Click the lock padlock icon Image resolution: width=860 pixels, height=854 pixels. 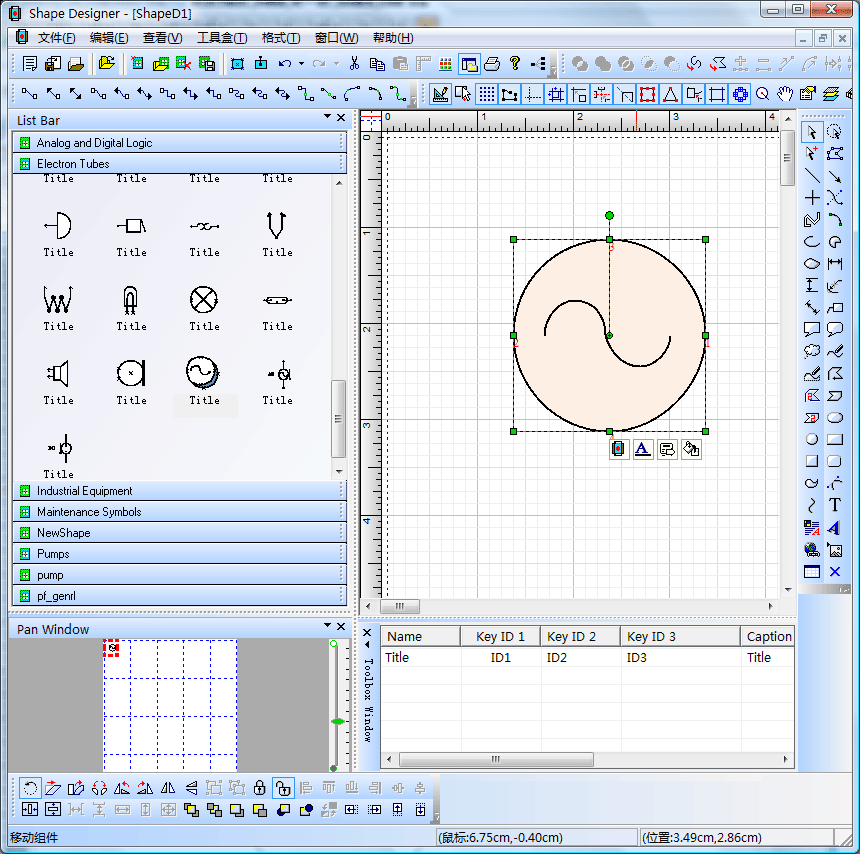260,788
